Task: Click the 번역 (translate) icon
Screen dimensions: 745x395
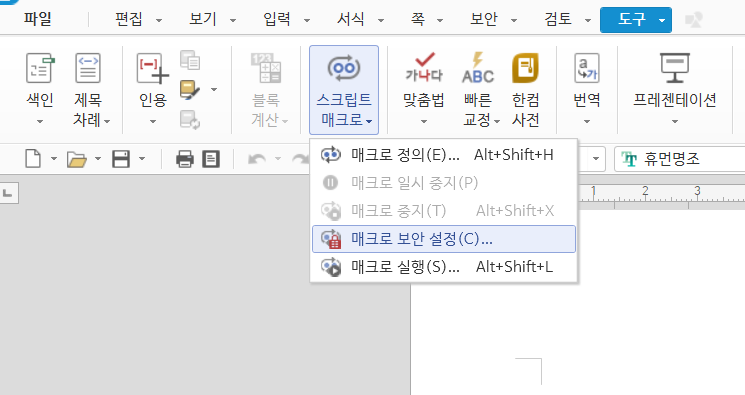Action: [x=587, y=69]
